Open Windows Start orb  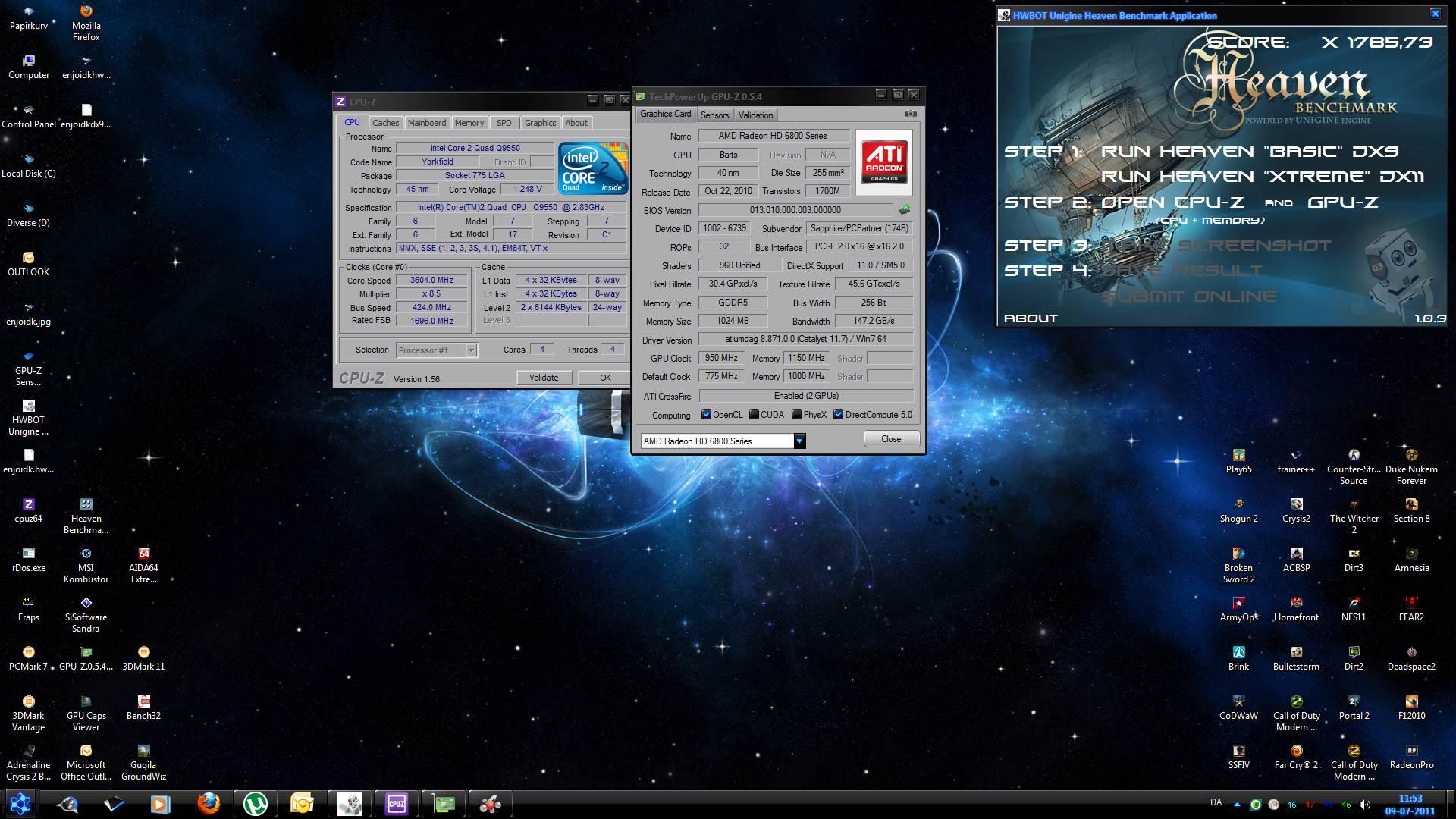[20, 803]
